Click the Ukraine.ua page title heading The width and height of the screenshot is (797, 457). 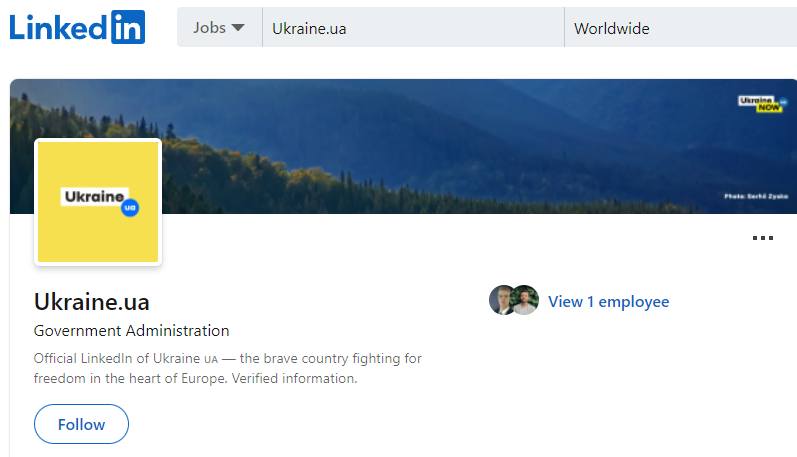[x=92, y=302]
